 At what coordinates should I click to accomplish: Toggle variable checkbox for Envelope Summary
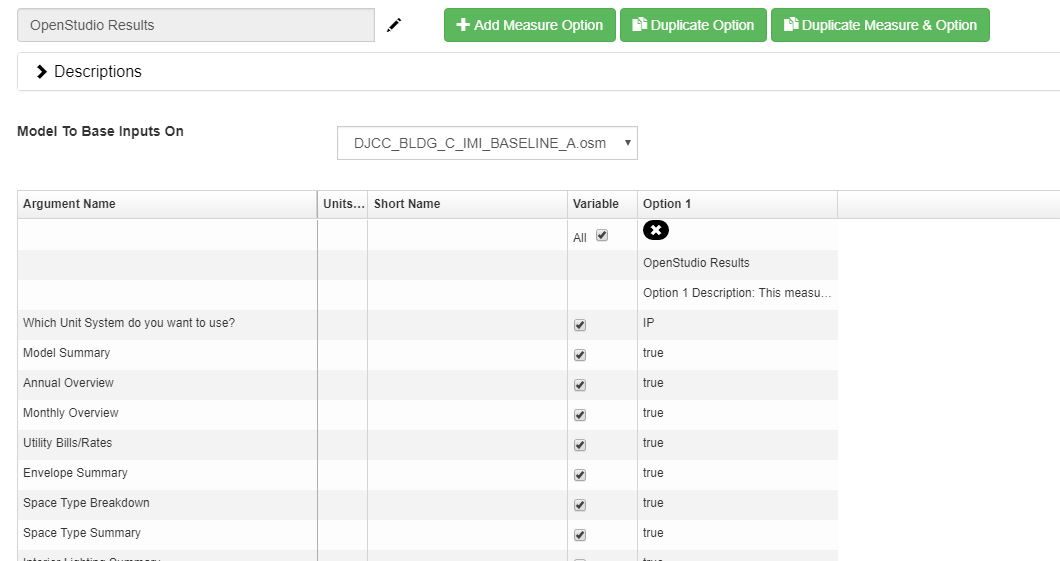(580, 475)
